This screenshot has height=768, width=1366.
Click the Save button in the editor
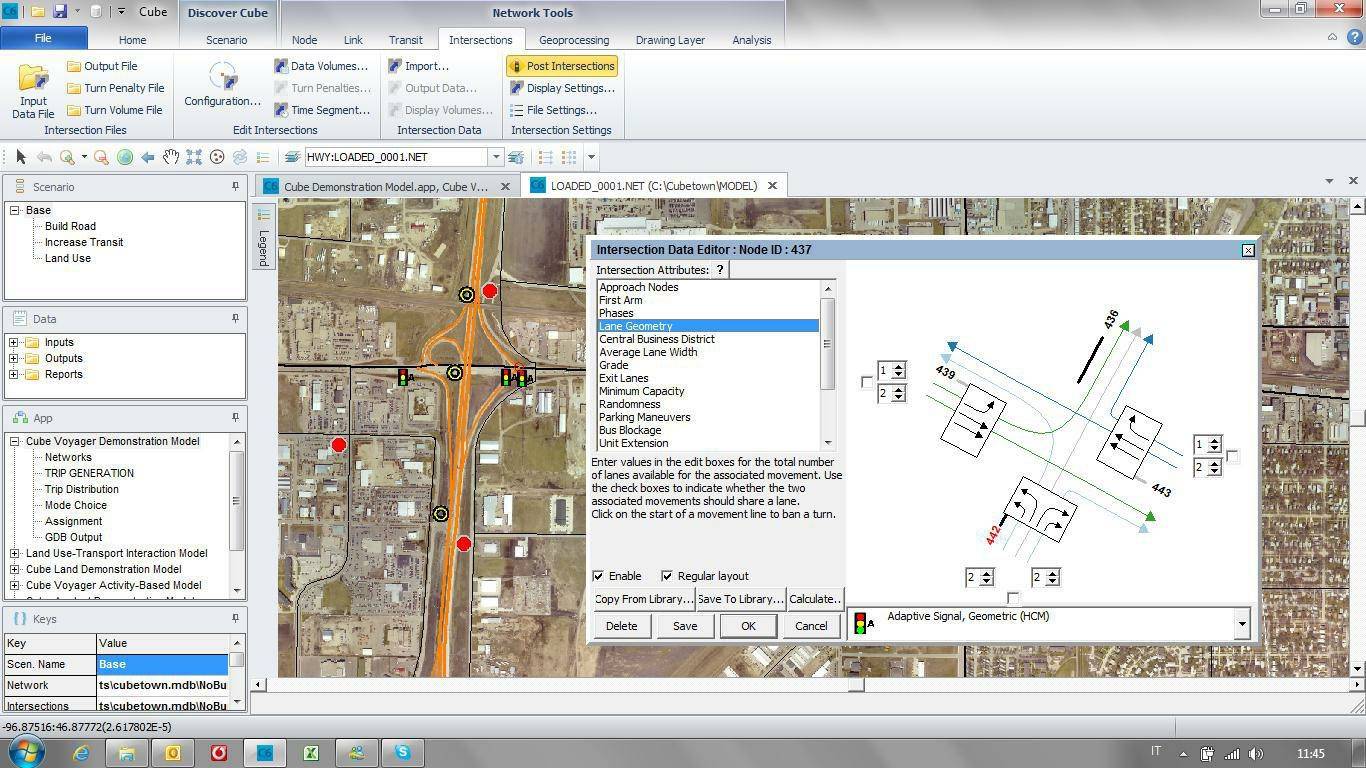685,626
